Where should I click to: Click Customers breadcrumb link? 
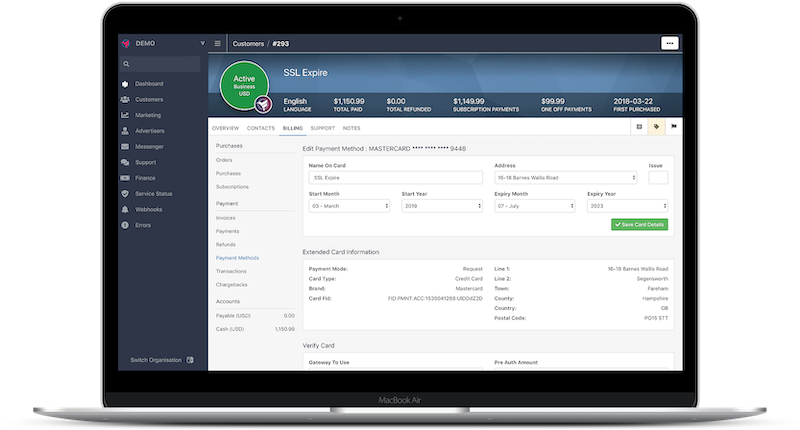click(248, 44)
